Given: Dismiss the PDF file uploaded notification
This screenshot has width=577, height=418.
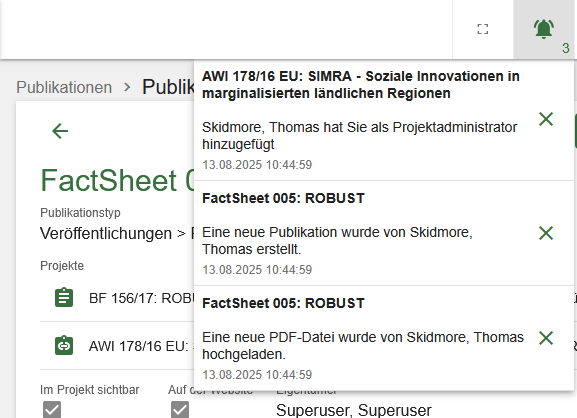Looking at the screenshot, I should click(x=546, y=338).
